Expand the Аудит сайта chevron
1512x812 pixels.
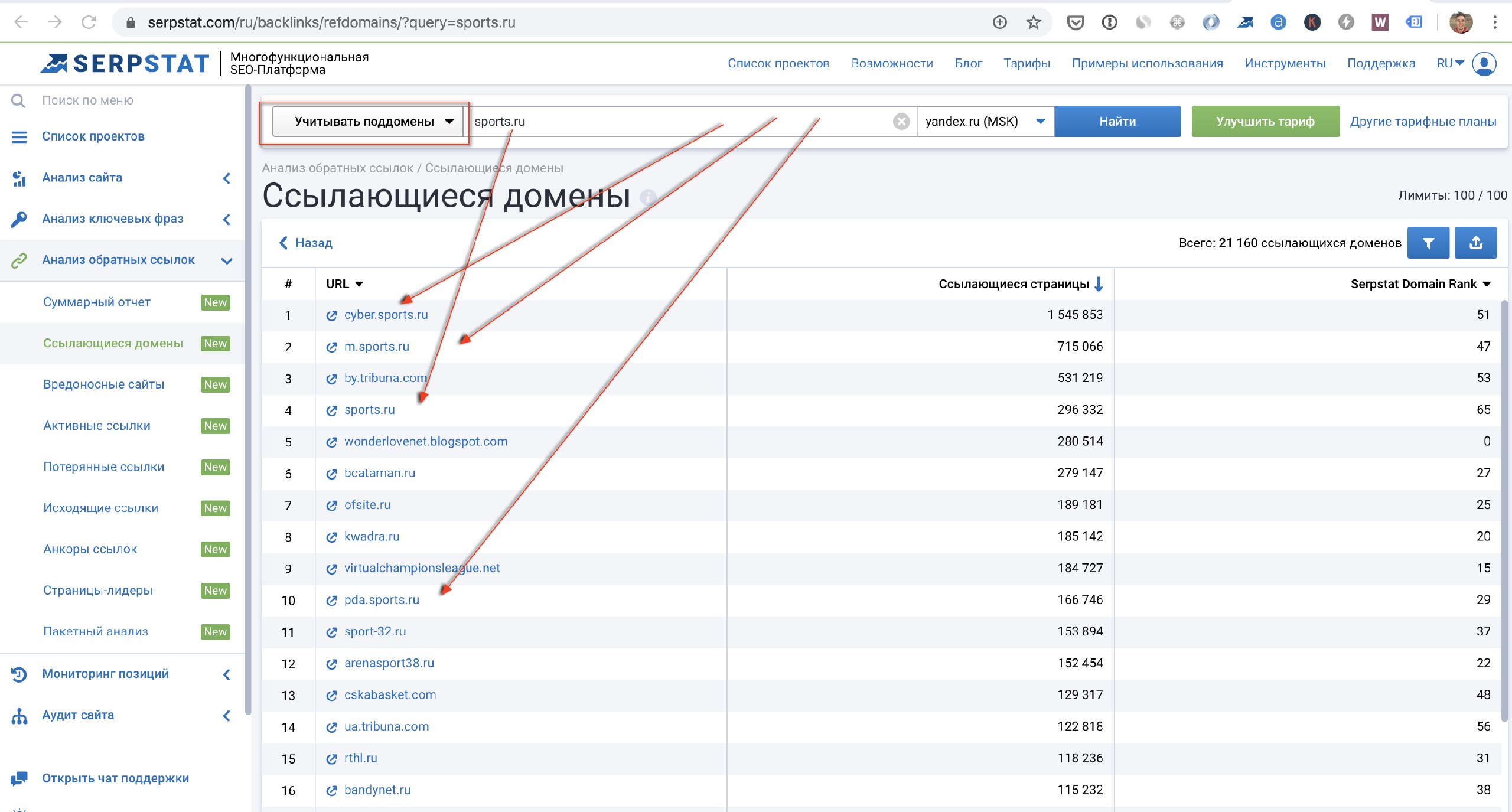[x=227, y=716]
